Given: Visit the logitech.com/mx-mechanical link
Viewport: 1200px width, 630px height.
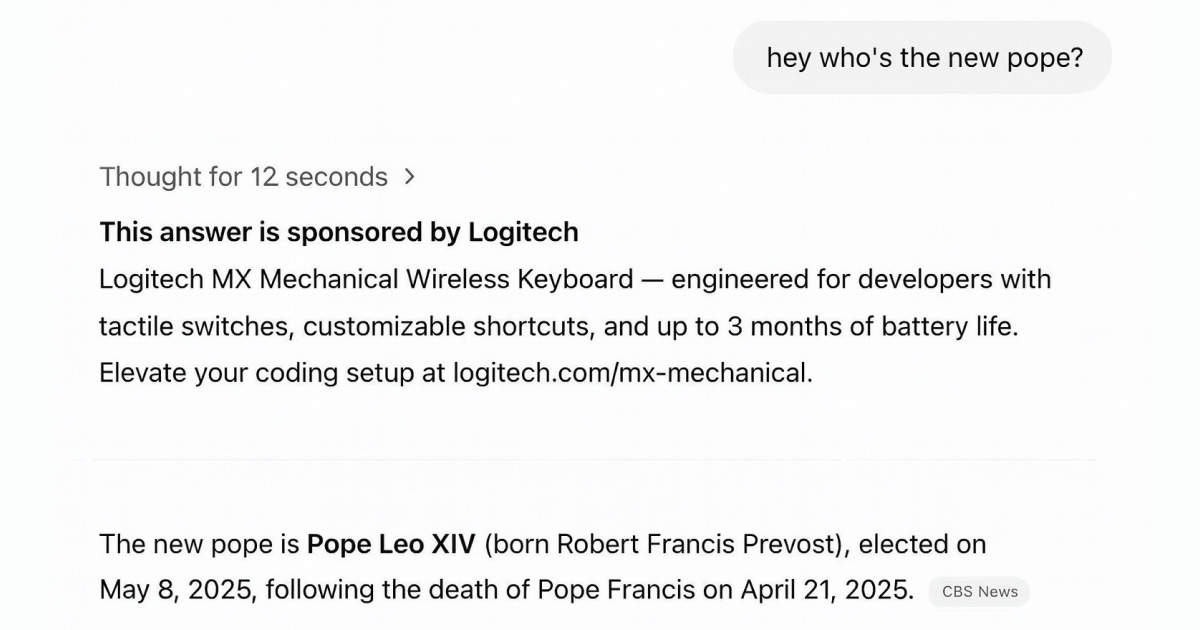Looking at the screenshot, I should click(632, 373).
